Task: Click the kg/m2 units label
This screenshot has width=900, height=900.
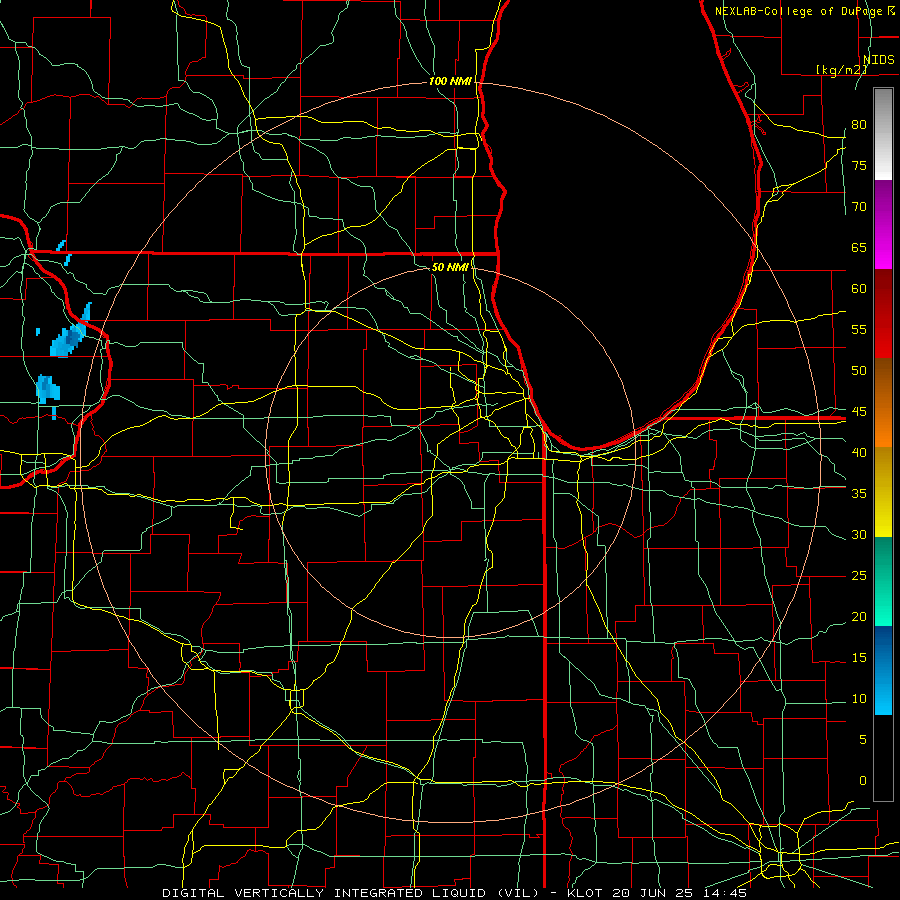Action: pyautogui.click(x=842, y=70)
